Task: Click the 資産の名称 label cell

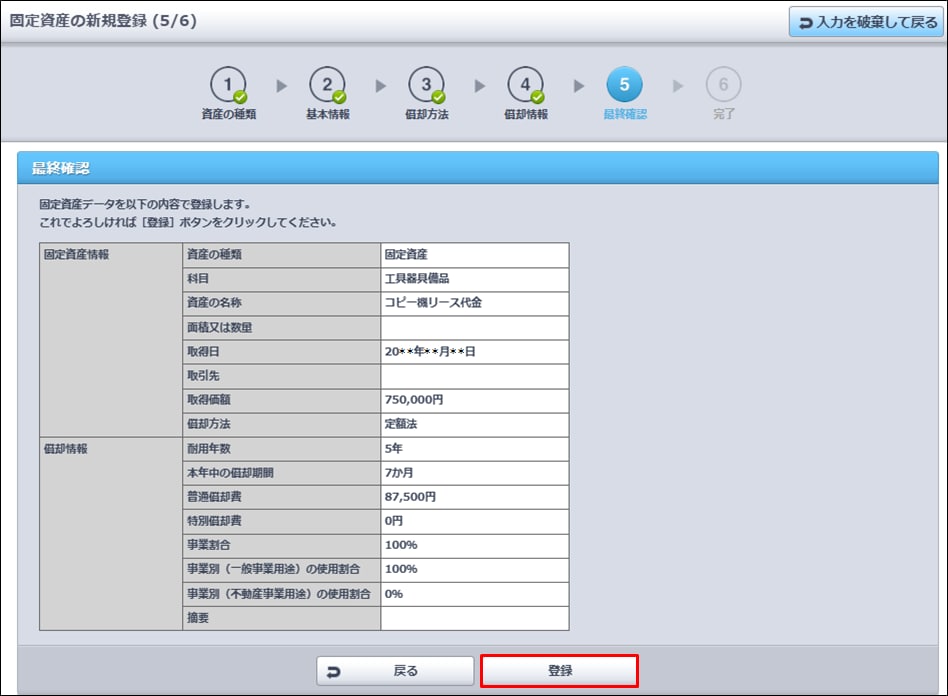Action: point(281,304)
